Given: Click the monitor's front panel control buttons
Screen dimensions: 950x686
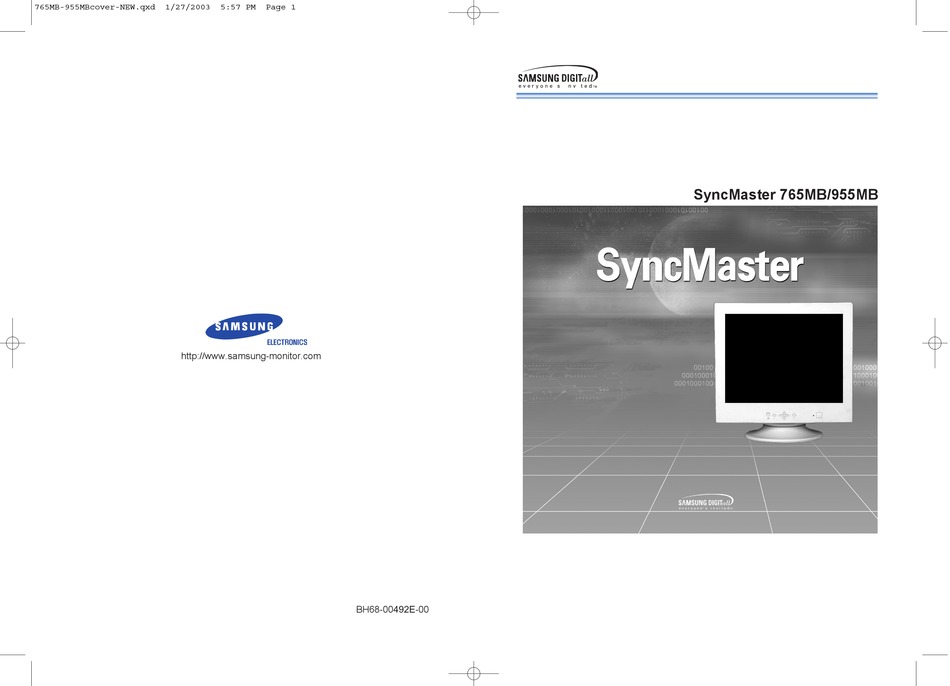Looking at the screenshot, I should tap(794, 415).
